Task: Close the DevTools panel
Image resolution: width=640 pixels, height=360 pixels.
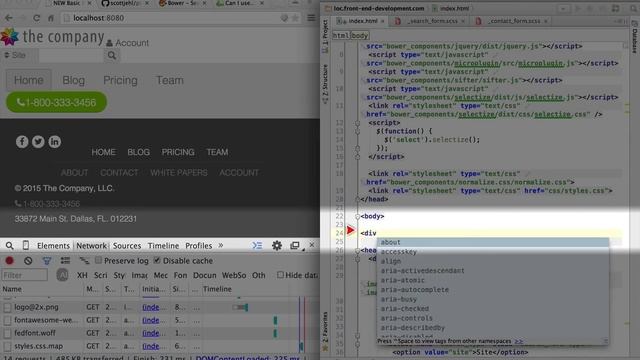Action: pyautogui.click(x=312, y=245)
